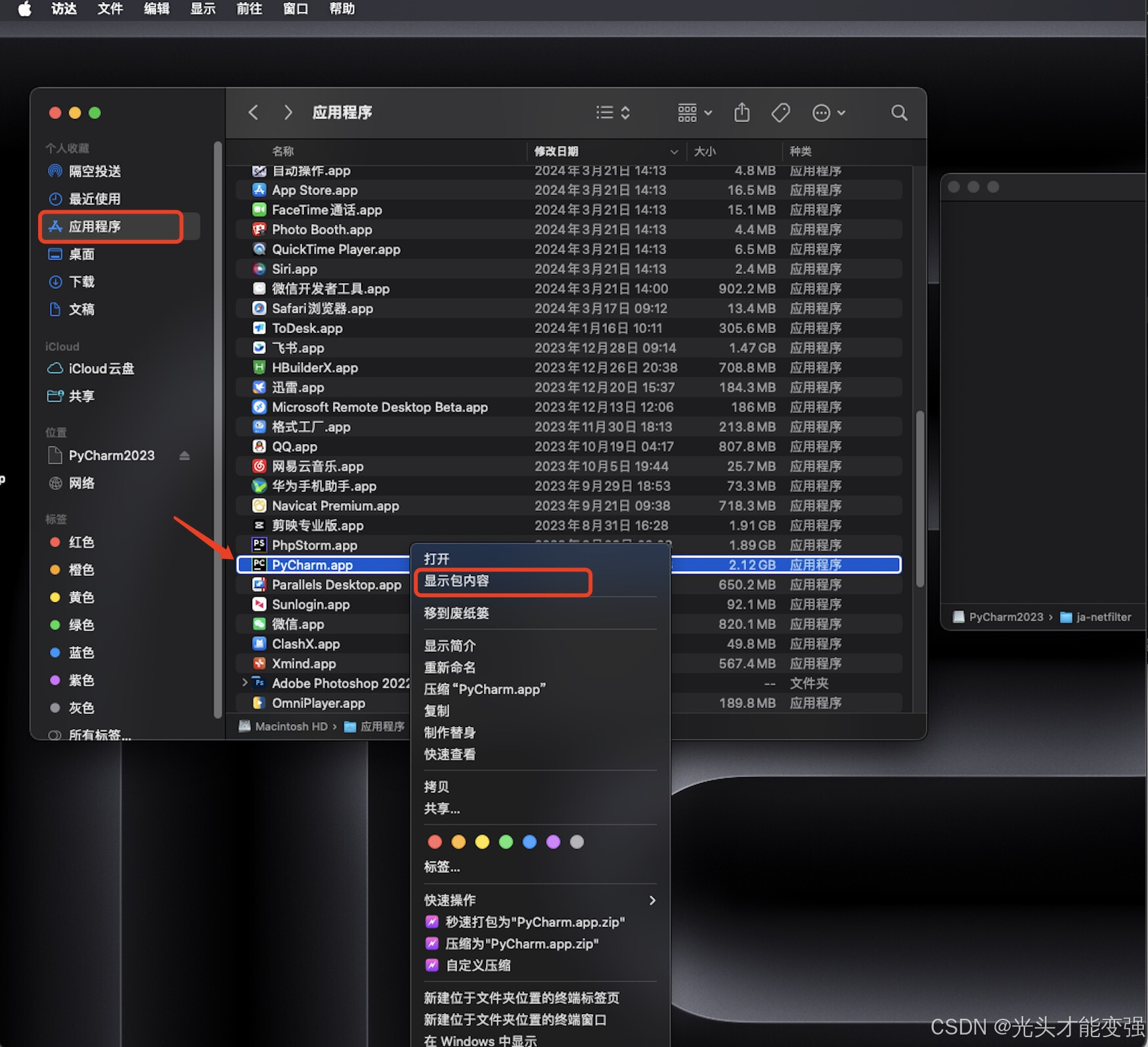Filter by 紫色 sidebar tag
1148x1047 pixels.
click(x=72, y=680)
